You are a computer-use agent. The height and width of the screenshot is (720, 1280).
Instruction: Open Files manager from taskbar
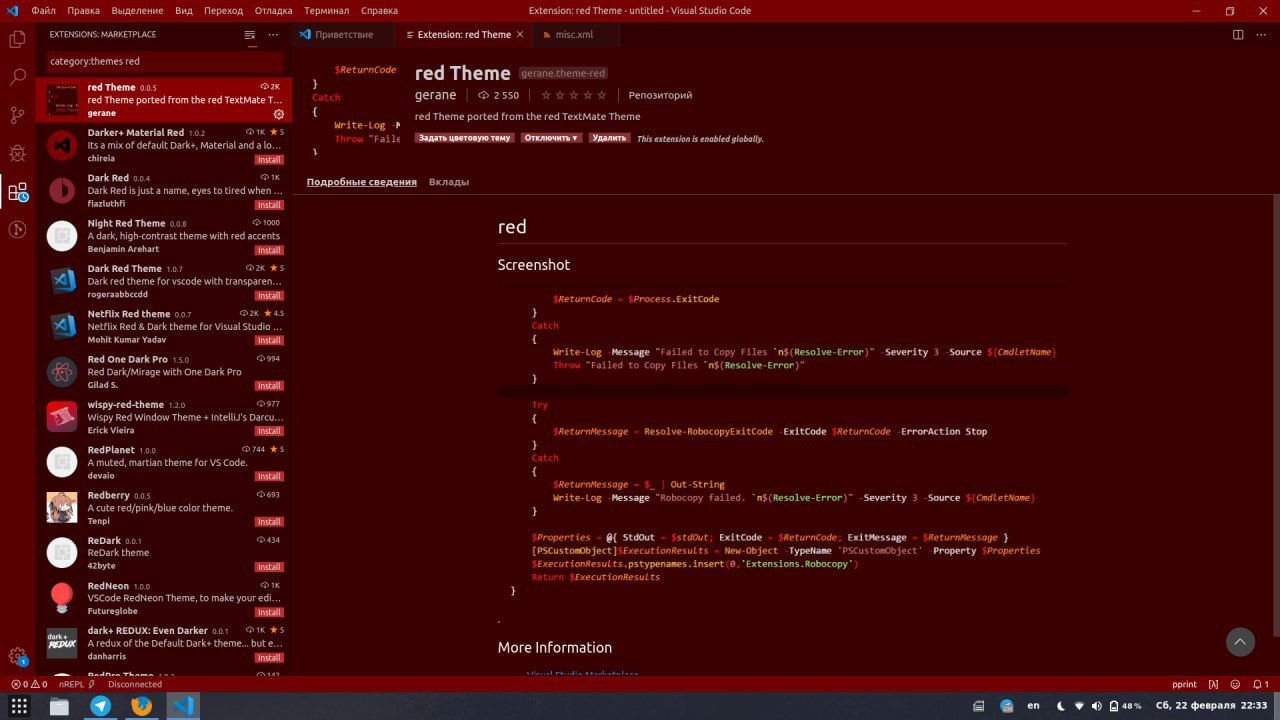tap(59, 706)
